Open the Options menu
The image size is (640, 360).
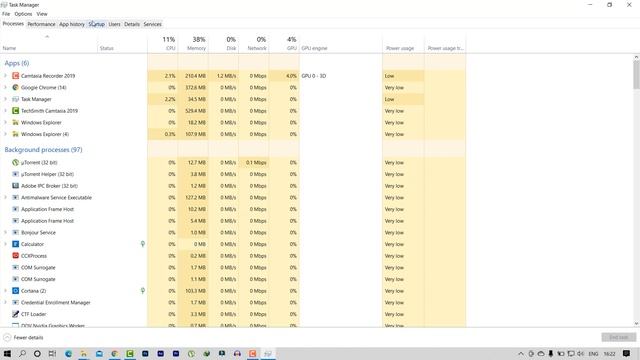click(23, 14)
